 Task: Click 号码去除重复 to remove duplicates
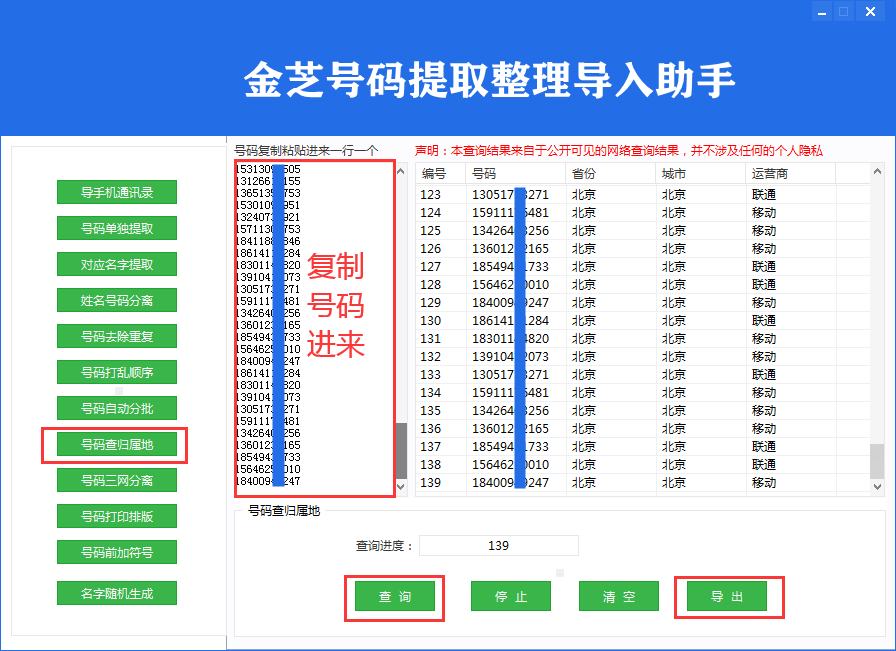(117, 336)
